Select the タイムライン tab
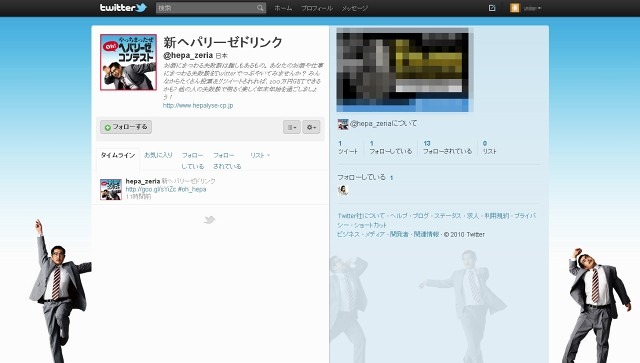640x363 pixels. pyautogui.click(x=118, y=155)
